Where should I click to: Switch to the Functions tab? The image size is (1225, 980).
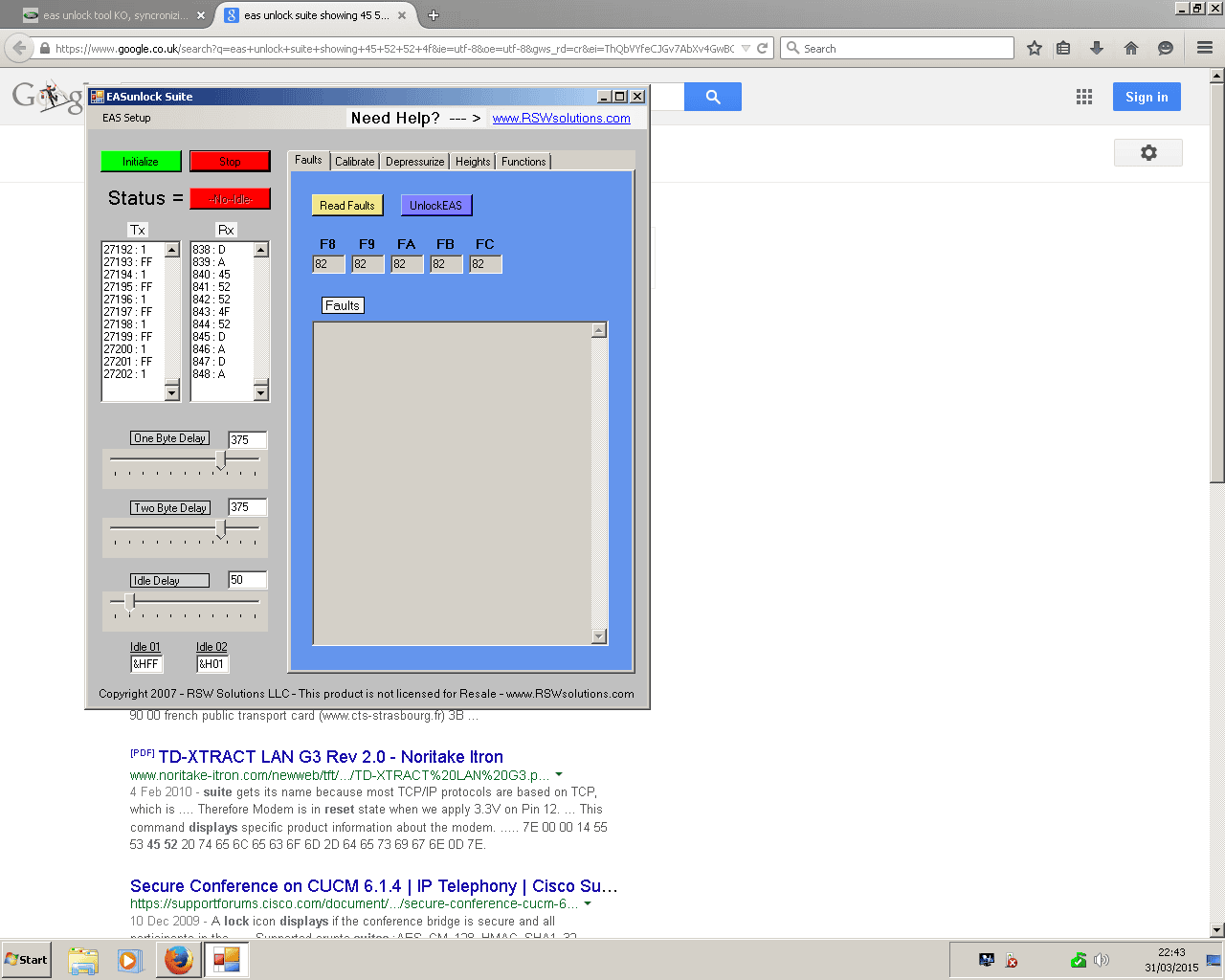523,162
